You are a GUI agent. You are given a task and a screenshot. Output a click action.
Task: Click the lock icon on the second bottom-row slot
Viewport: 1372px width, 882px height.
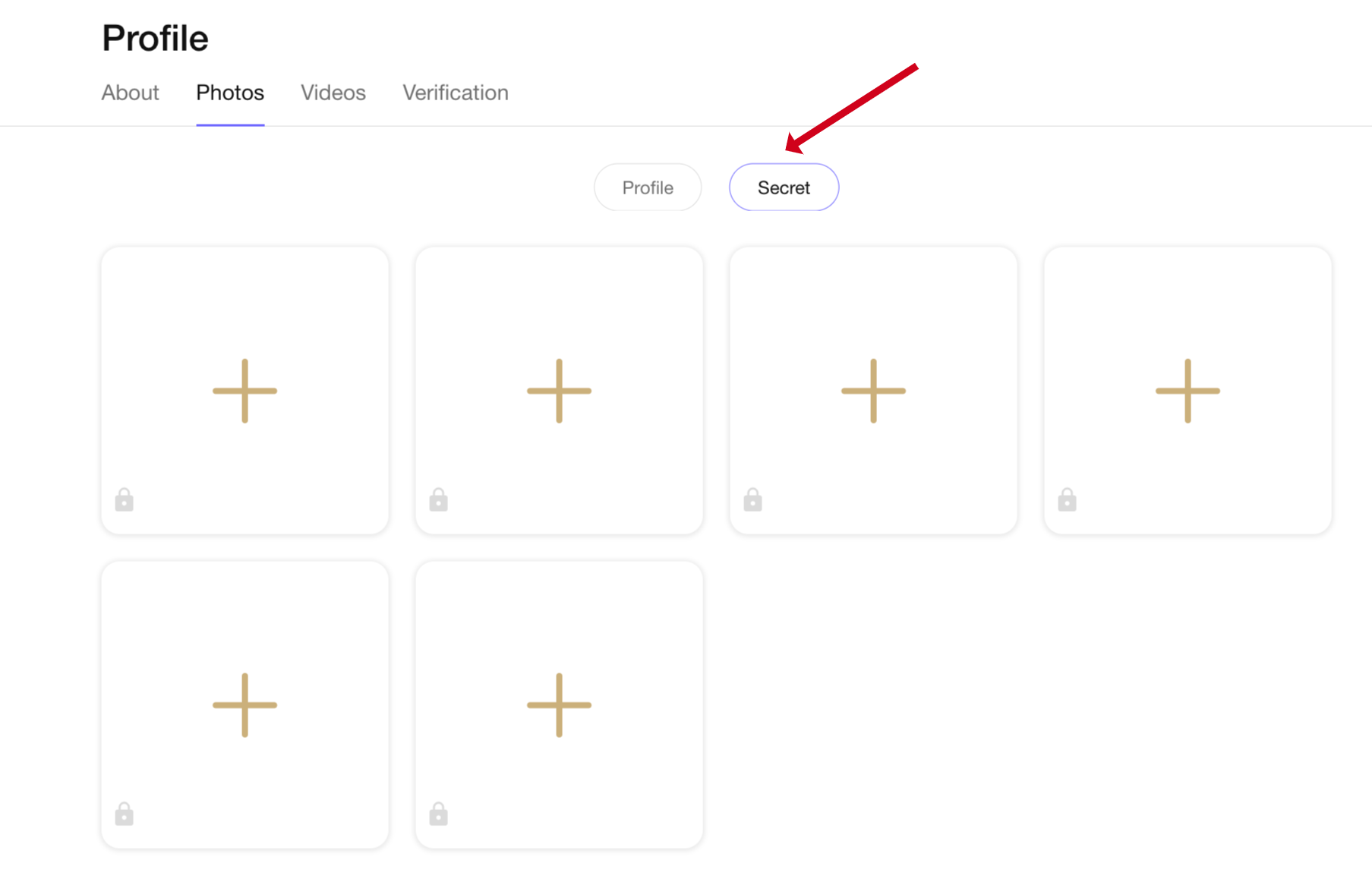439,814
